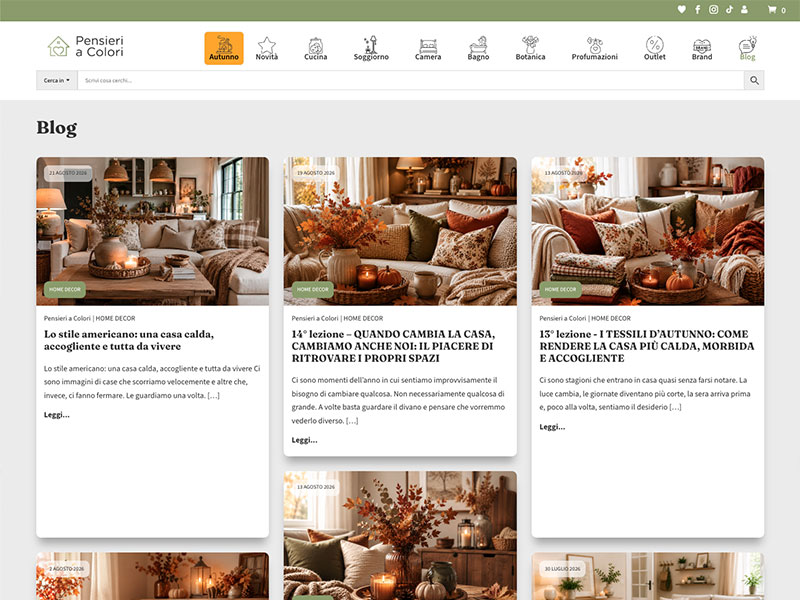Open the user account icon
This screenshot has width=800, height=600.
[744, 9]
